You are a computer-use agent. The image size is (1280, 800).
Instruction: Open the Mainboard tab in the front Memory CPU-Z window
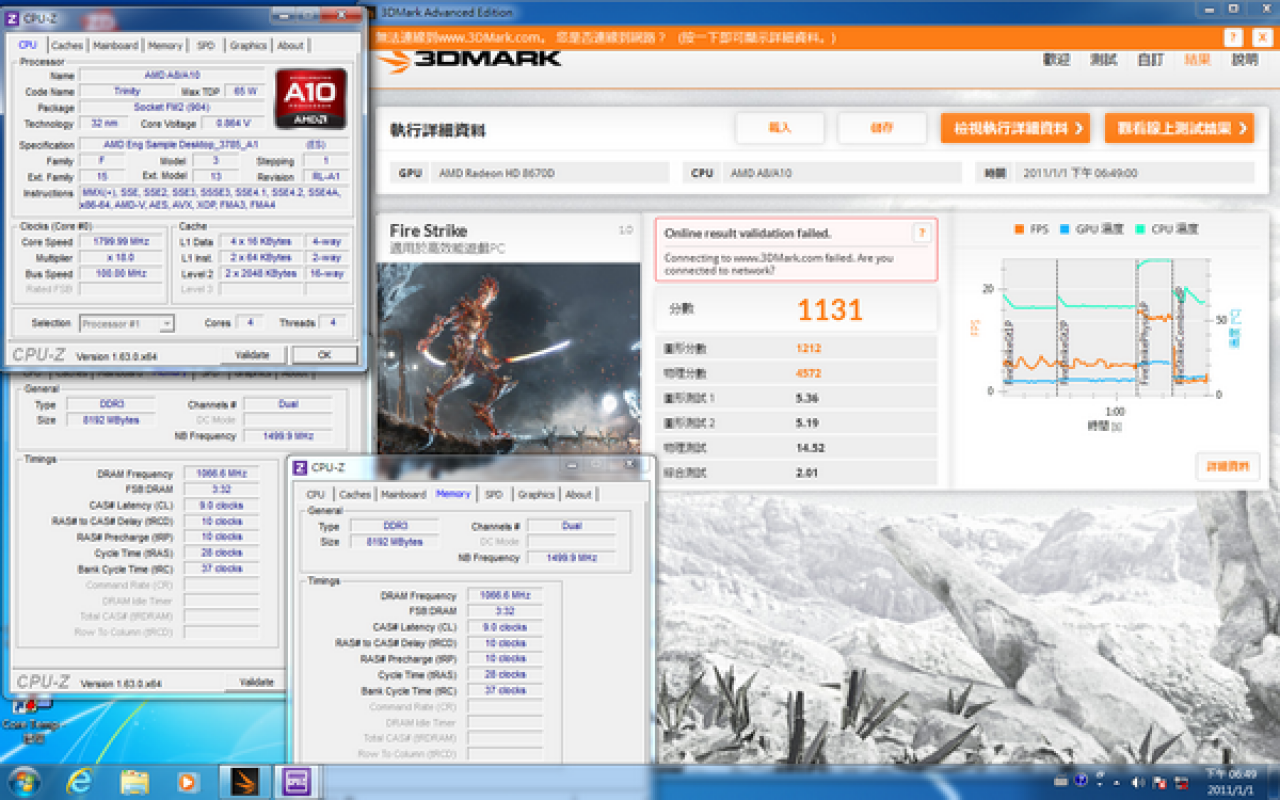(x=404, y=494)
